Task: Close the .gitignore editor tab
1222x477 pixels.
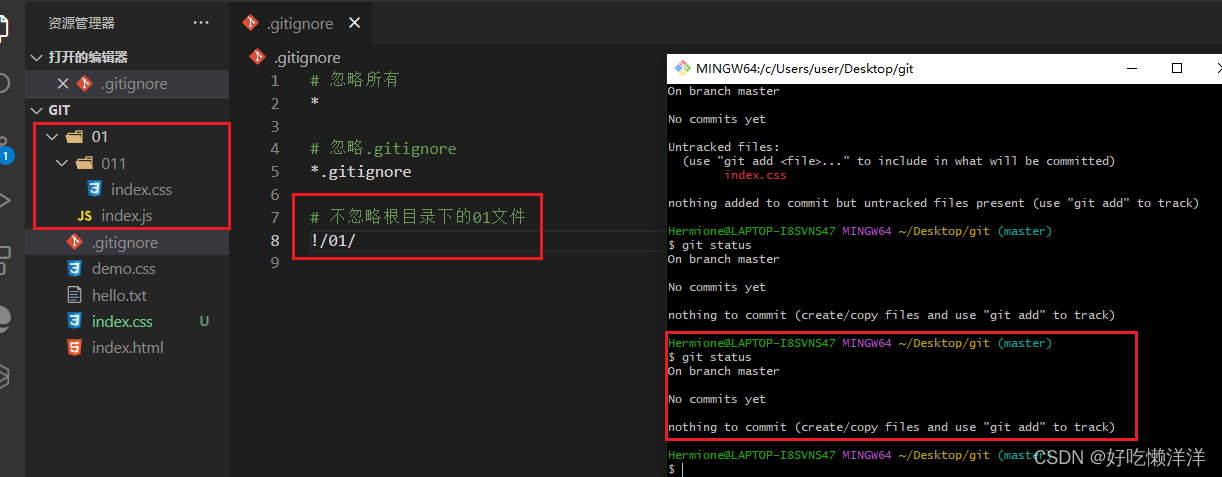Action: [x=355, y=23]
